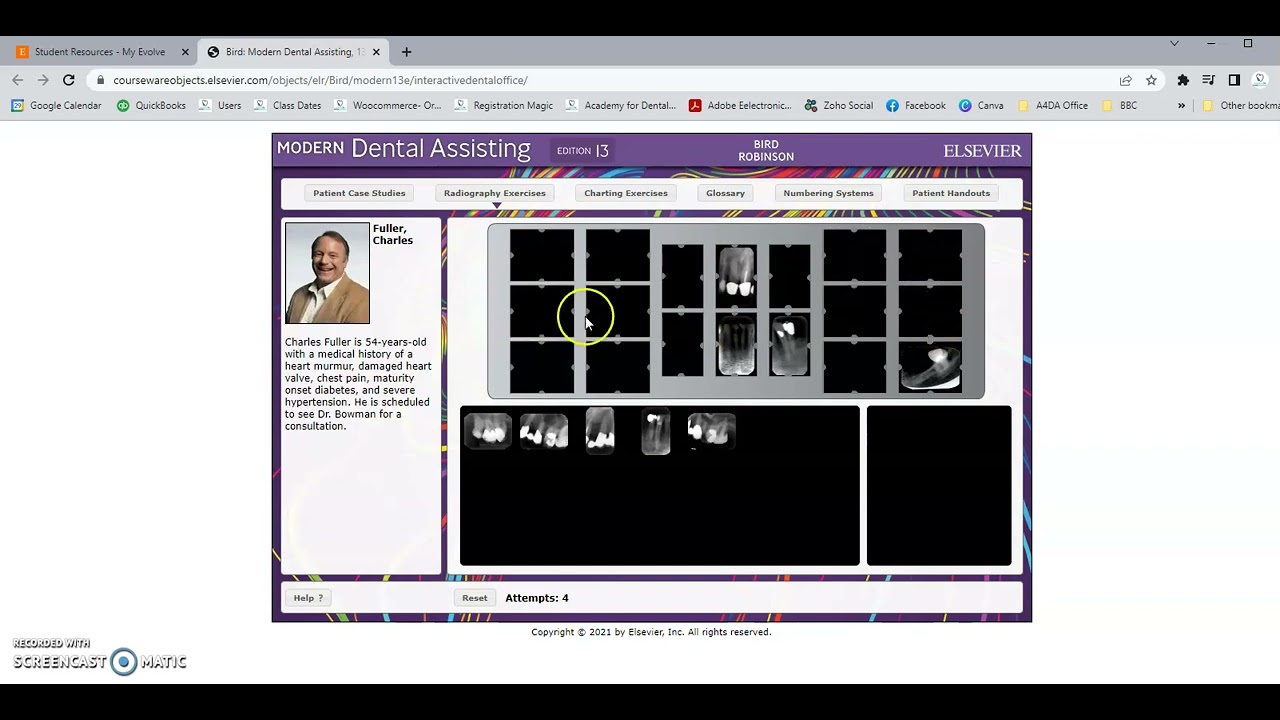The width and height of the screenshot is (1280, 720).
Task: Reload the current page
Action: [x=68, y=80]
